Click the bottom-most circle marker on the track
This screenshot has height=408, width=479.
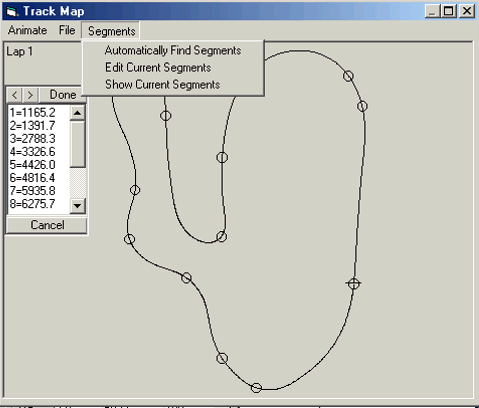point(256,388)
